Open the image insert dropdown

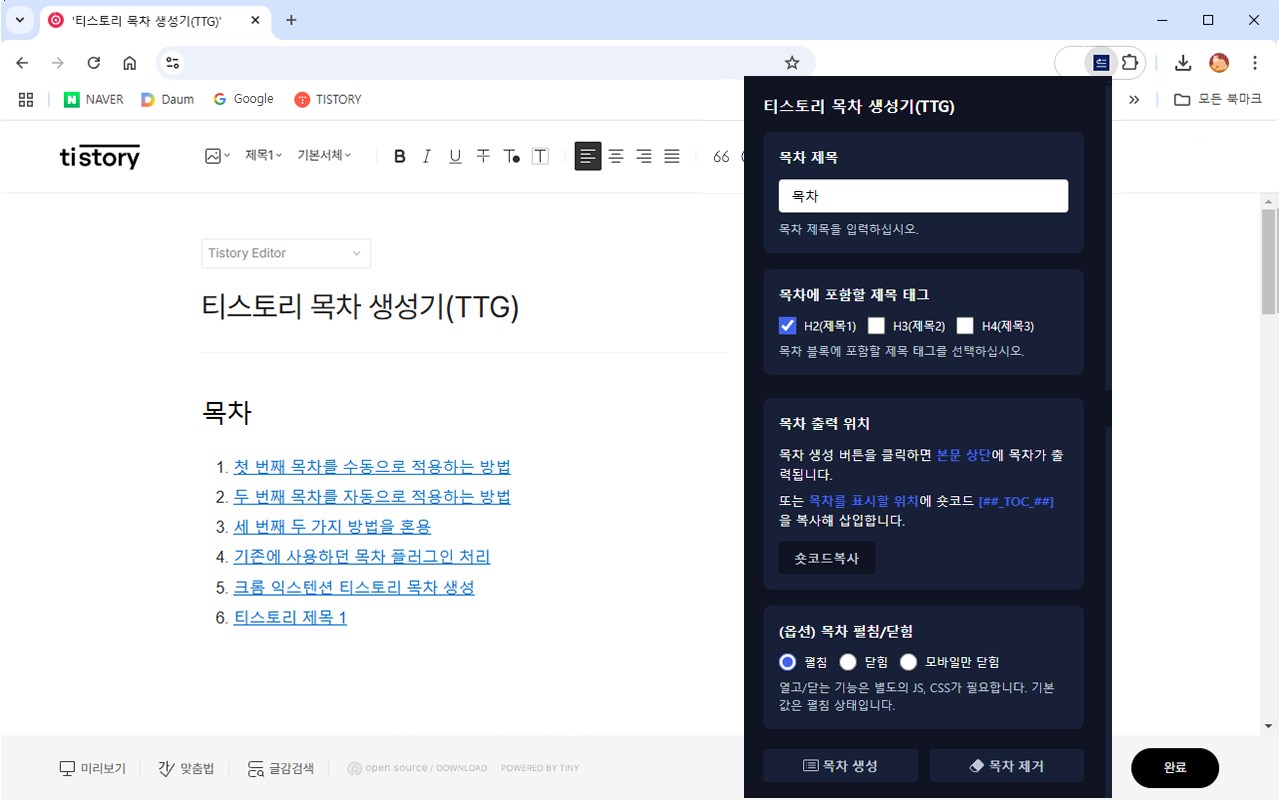coord(217,156)
